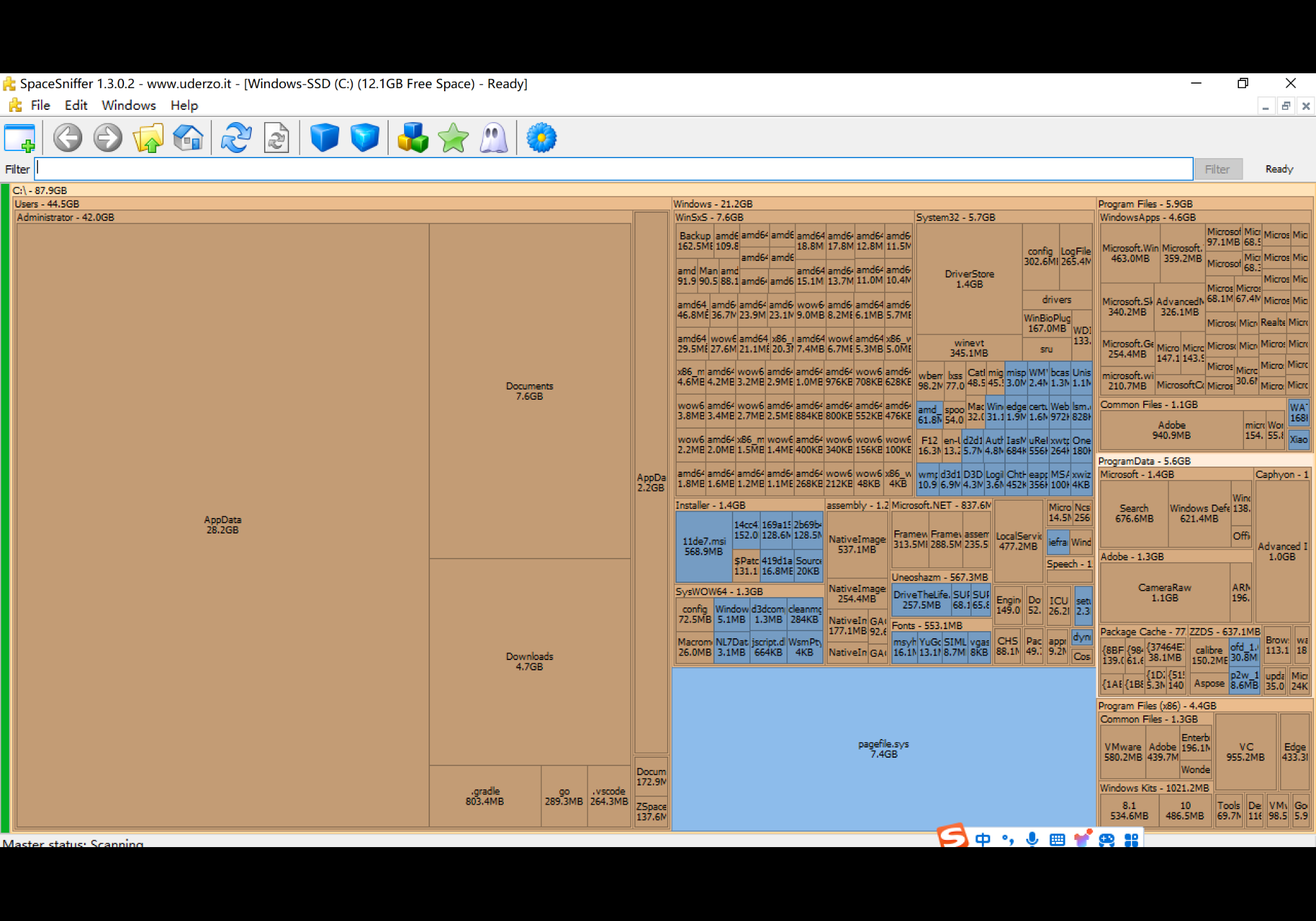This screenshot has width=1316, height=921.
Task: Click the VMware 580.2MB block
Action: 1123,752
